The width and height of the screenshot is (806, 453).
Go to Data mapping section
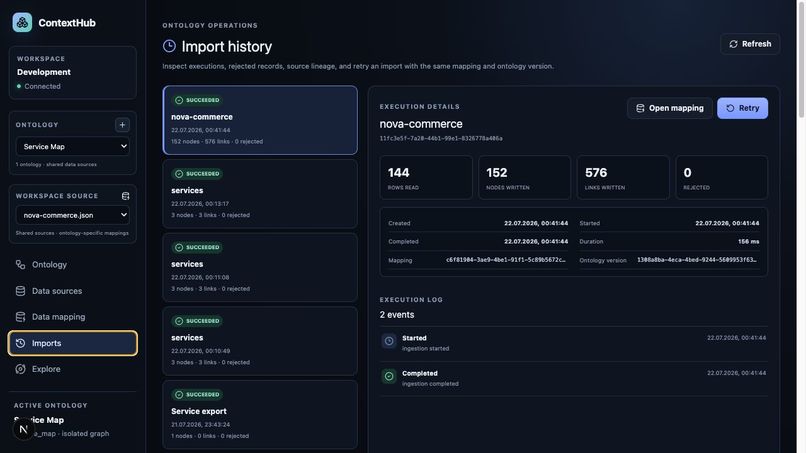[x=72, y=317]
